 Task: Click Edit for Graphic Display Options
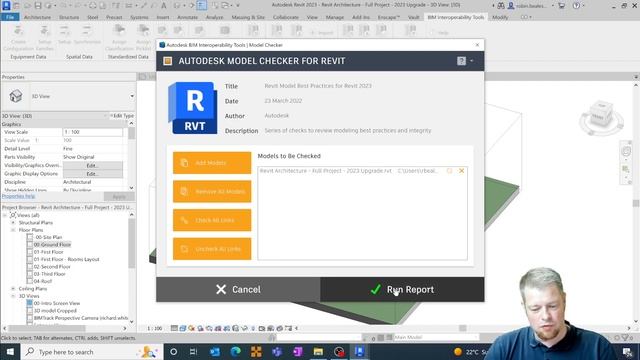click(93, 174)
